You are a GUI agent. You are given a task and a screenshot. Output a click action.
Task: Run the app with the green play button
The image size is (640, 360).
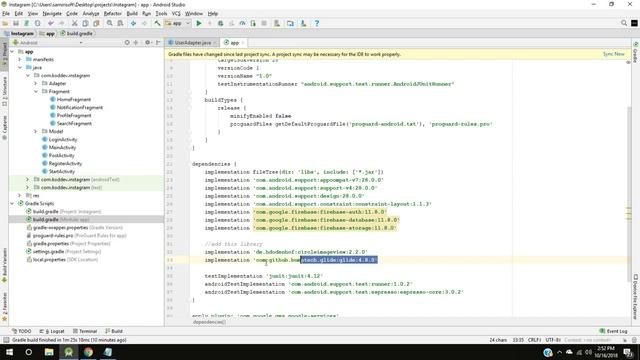point(199,23)
